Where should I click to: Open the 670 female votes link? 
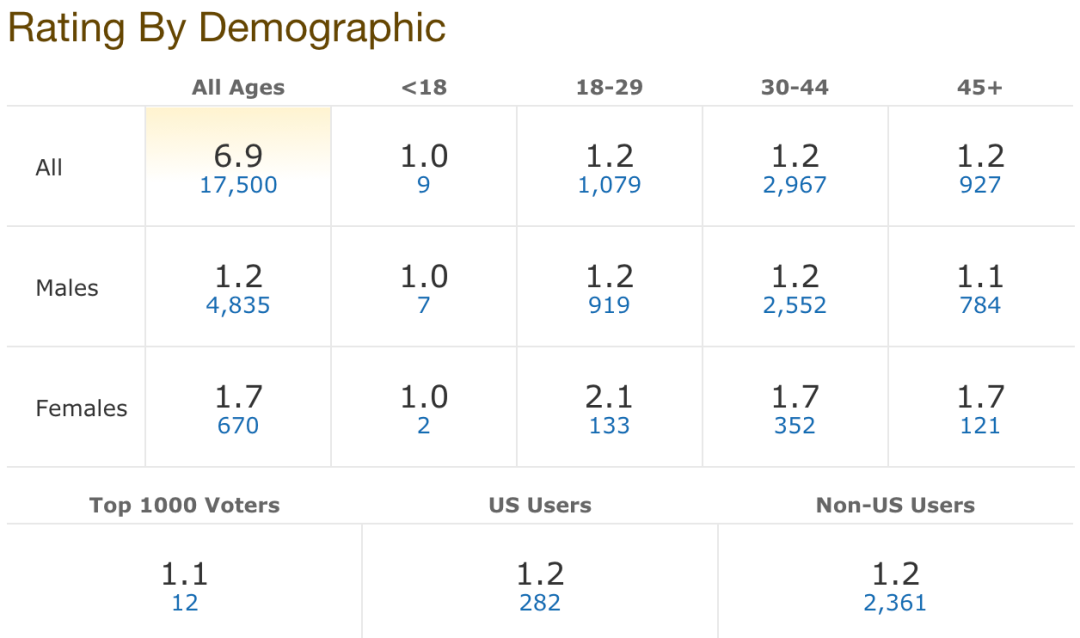coord(238,425)
